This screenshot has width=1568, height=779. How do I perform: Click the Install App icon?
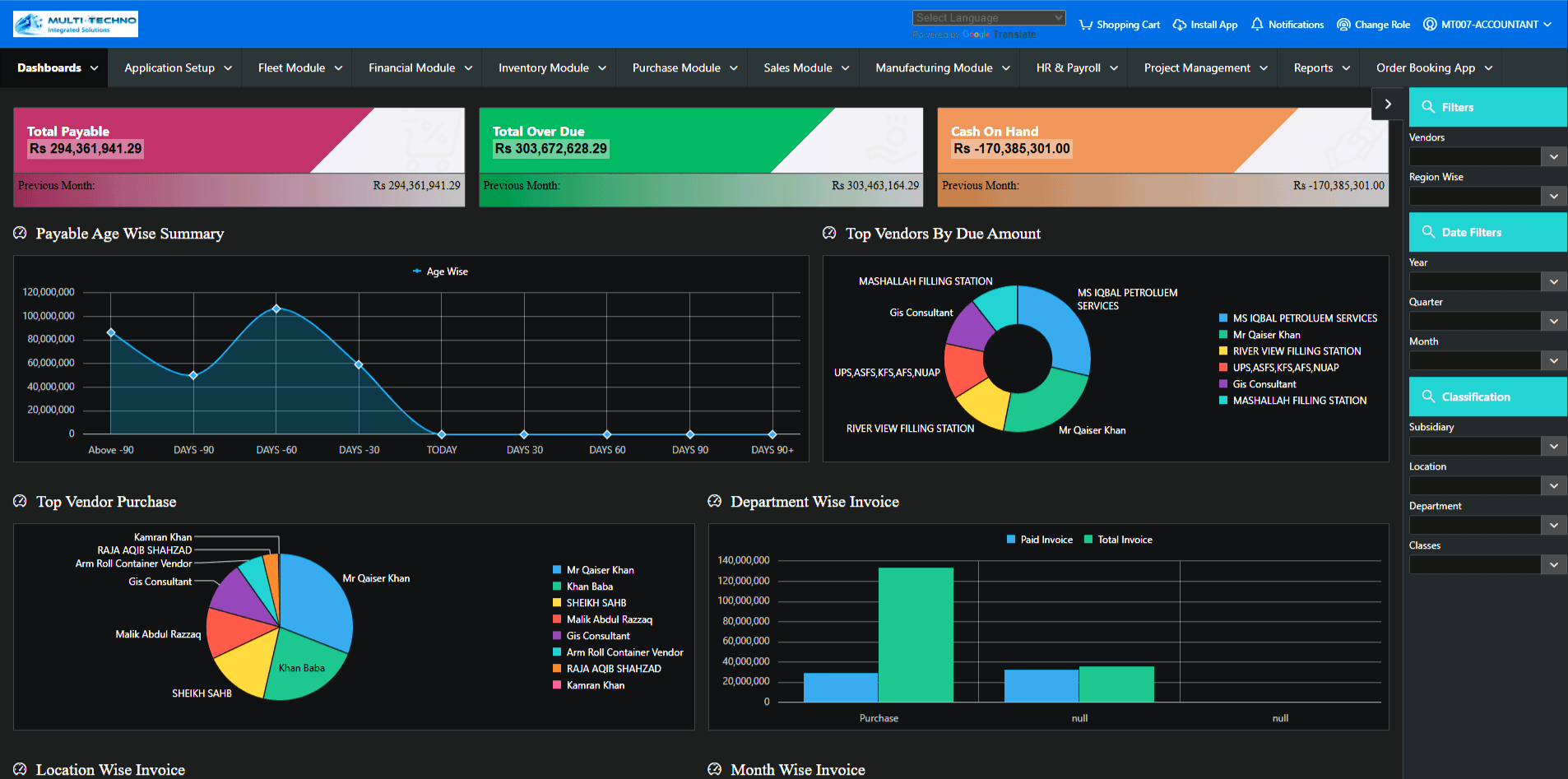1204,25
